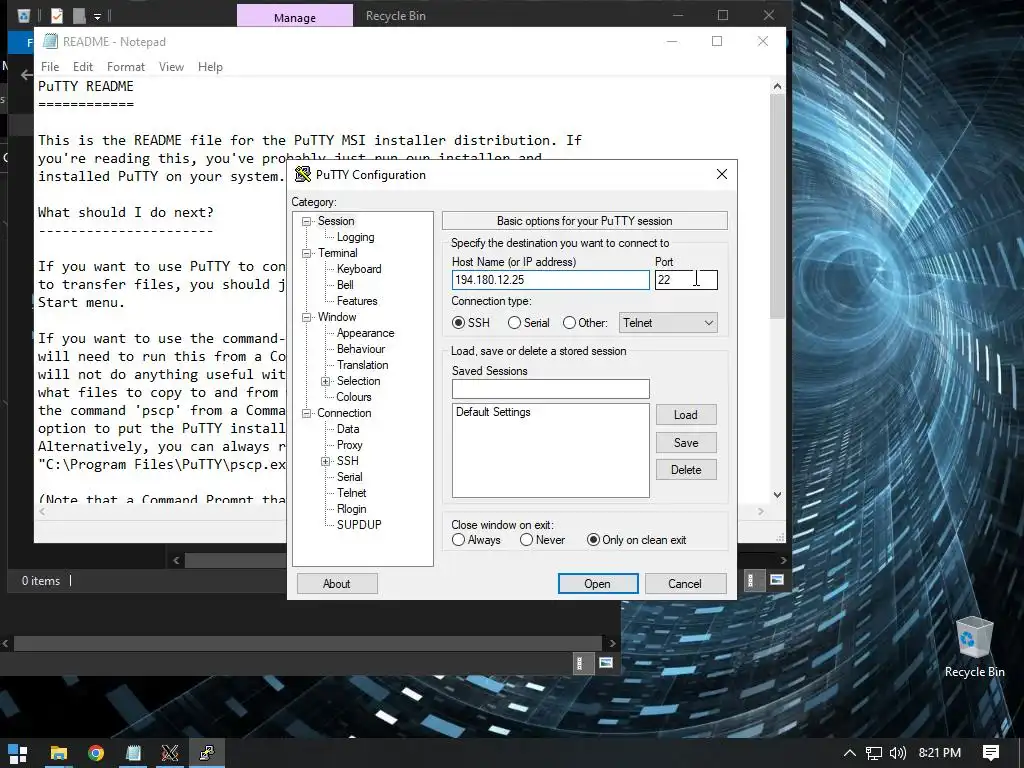Show hidden system tray icons
Image resolution: width=1024 pixels, height=768 pixels.
coord(850,753)
